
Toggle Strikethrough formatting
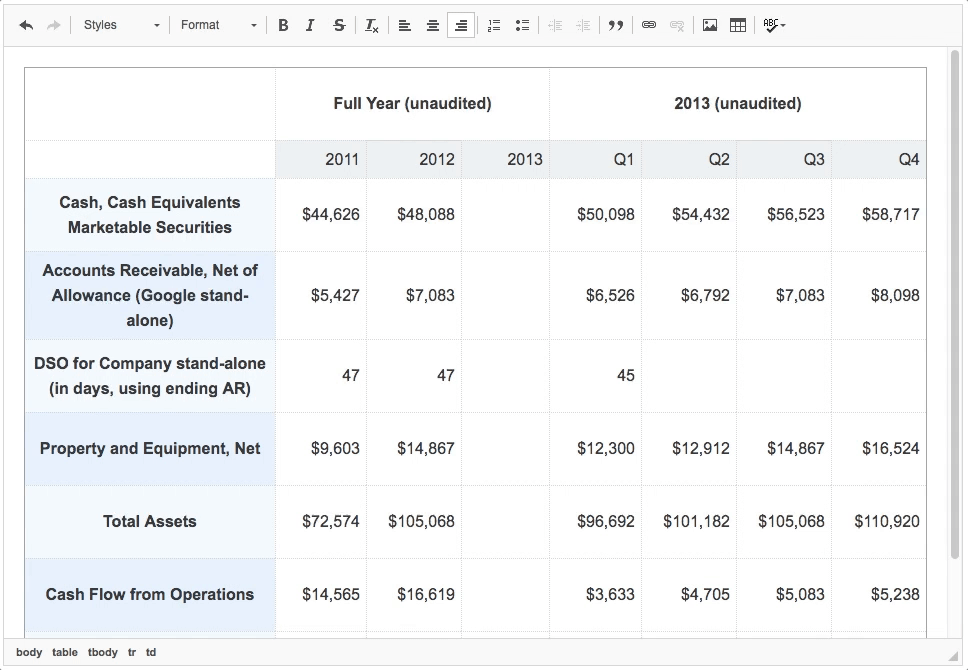[339, 25]
